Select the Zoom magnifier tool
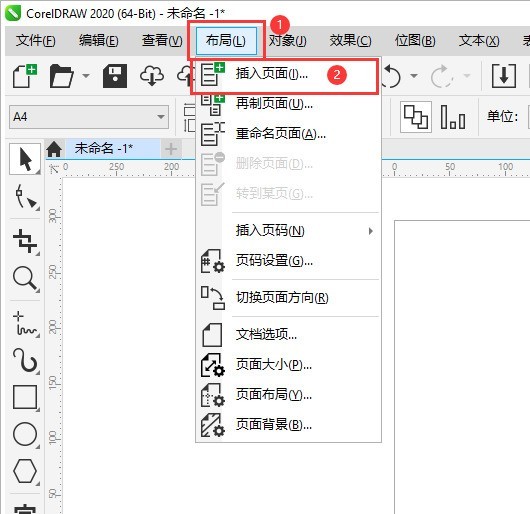This screenshot has width=530, height=514. point(25,279)
